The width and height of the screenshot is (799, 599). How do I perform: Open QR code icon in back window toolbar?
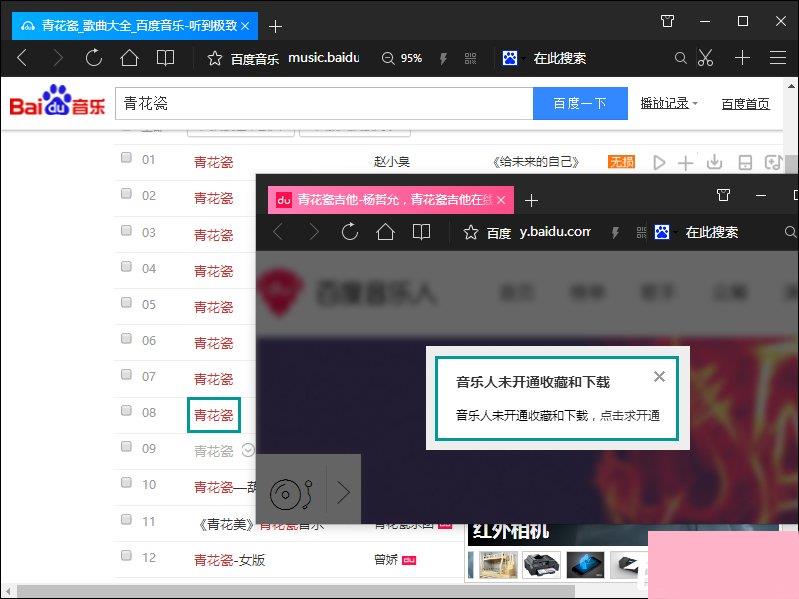pos(470,59)
